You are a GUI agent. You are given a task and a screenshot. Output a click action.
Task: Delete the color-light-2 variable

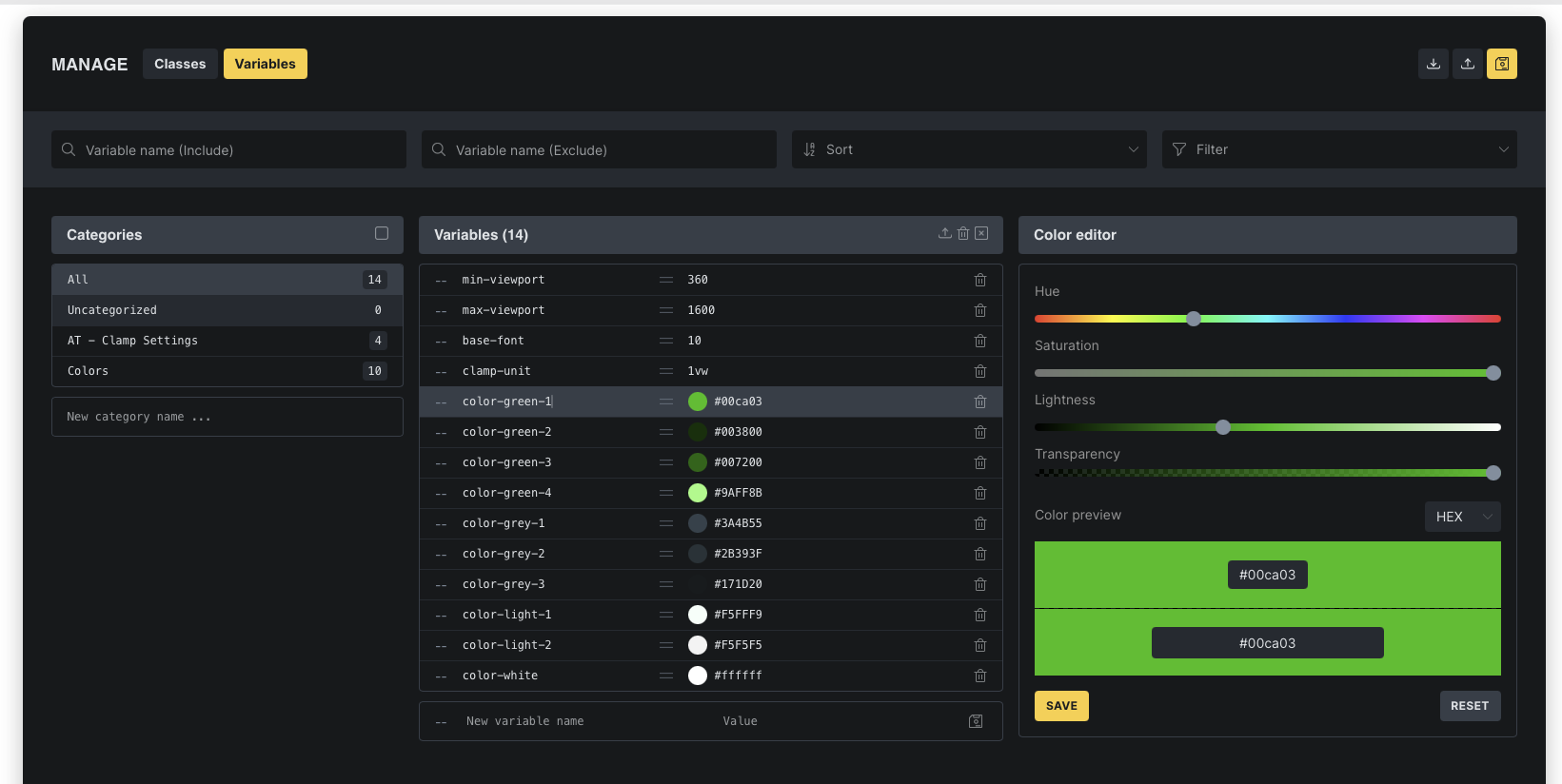pos(980,645)
